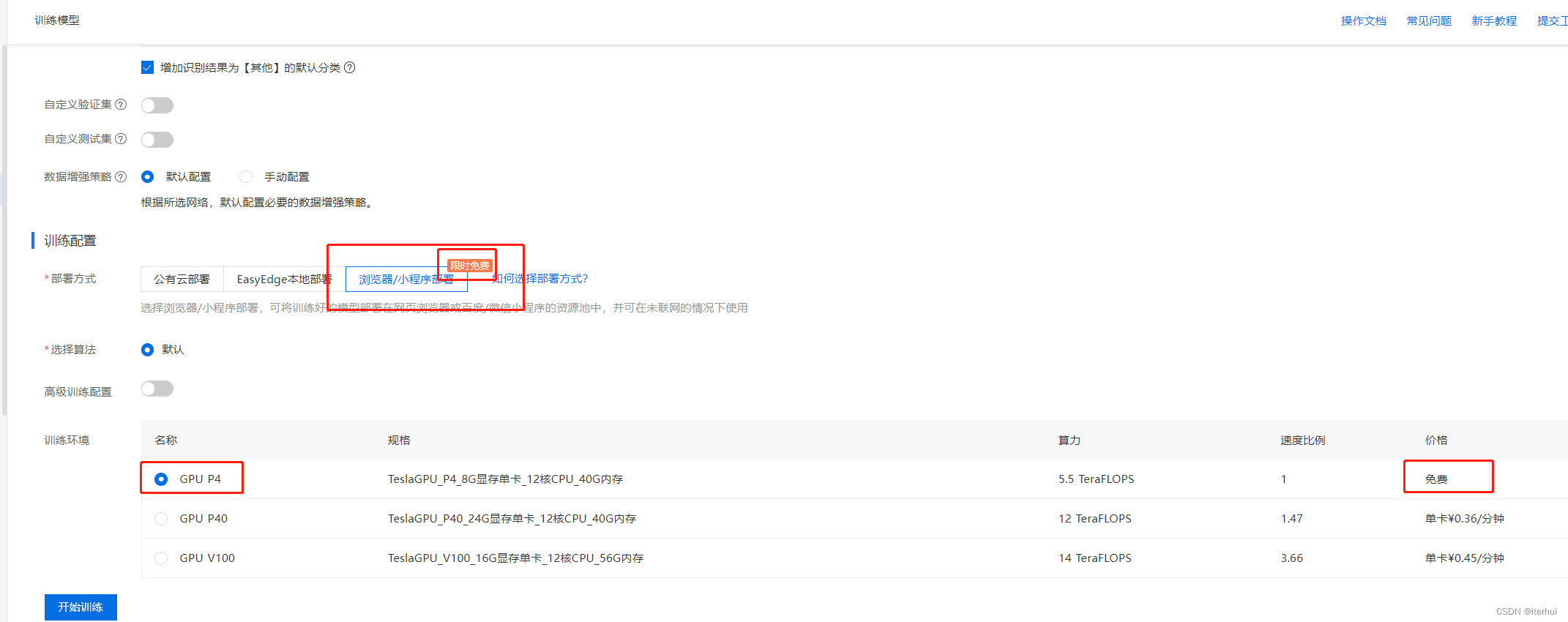Click speed ratio 3.66 cell

(1292, 558)
